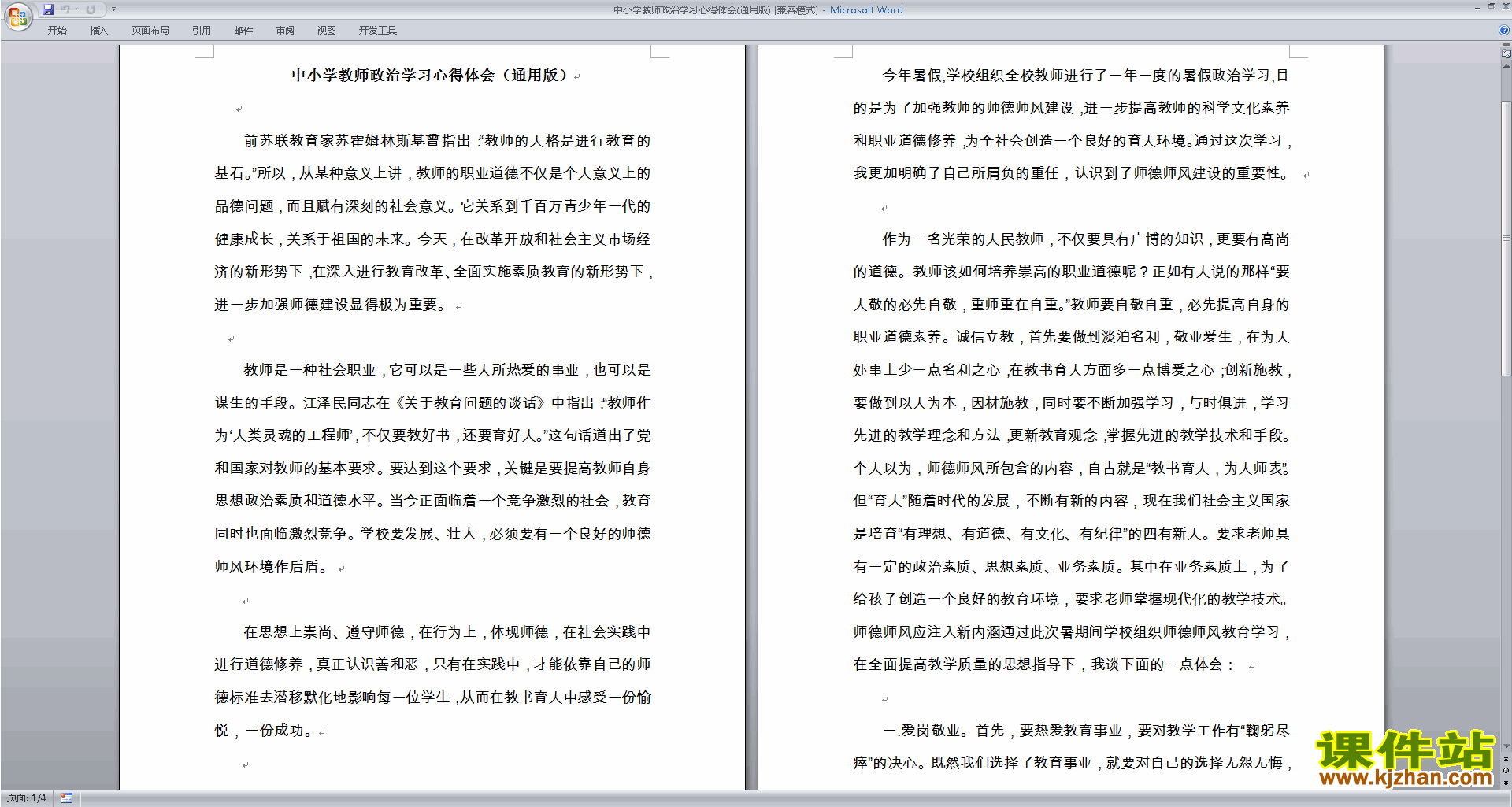Viewport: 1512px width, 807px height.
Task: Click the vertical scrollbar up arrow
Action: pos(1506,66)
